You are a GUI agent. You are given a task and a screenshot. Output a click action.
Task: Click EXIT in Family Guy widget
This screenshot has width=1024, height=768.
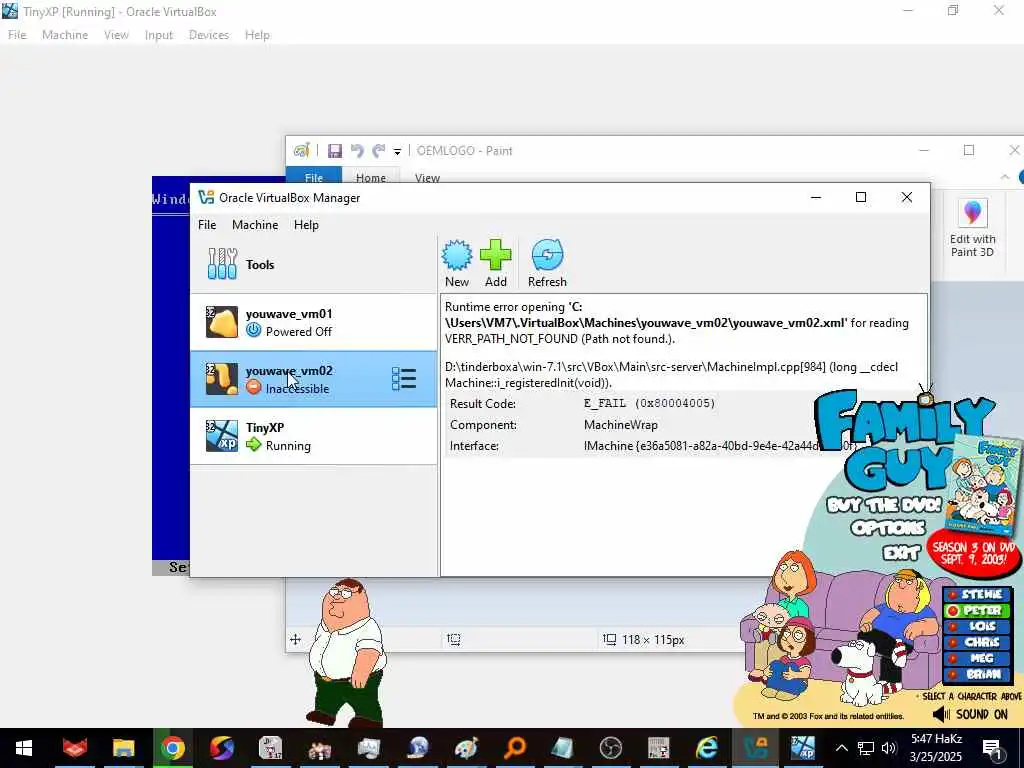(901, 554)
